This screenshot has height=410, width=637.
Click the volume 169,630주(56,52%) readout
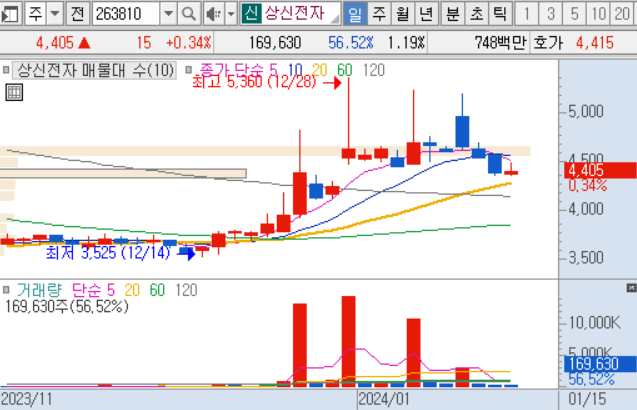point(67,306)
